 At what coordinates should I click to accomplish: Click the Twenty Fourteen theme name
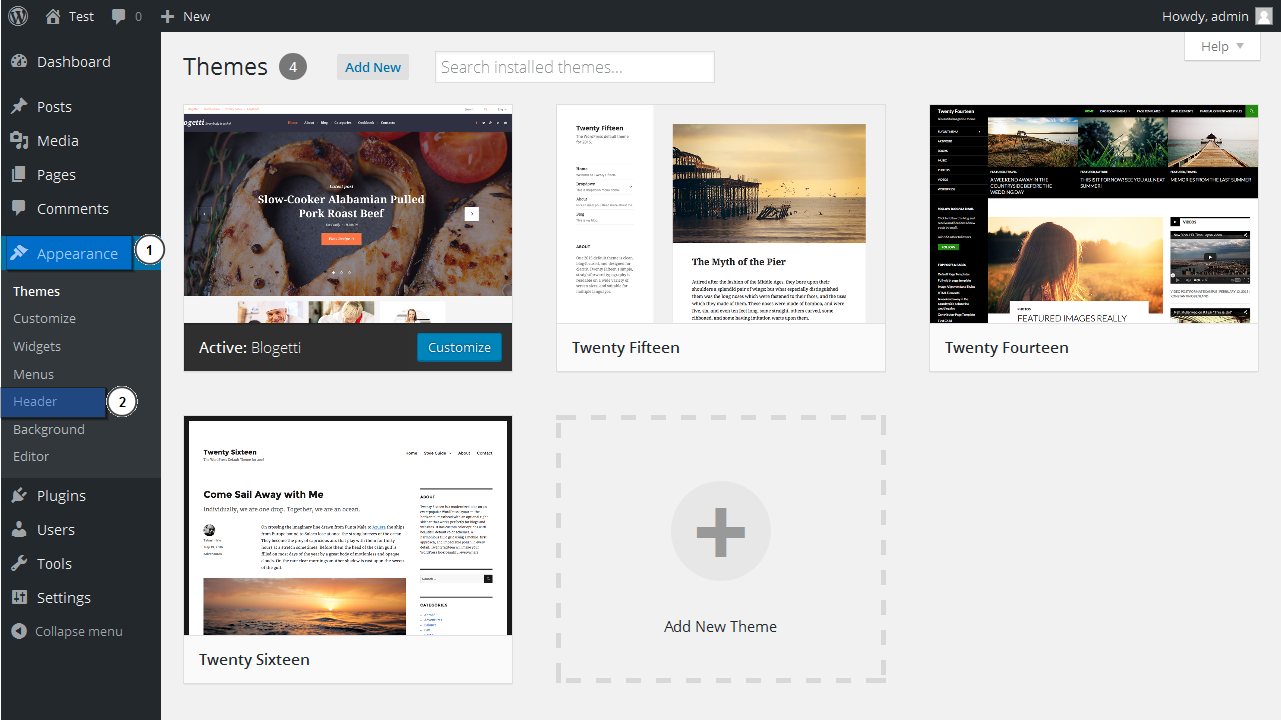point(1007,348)
